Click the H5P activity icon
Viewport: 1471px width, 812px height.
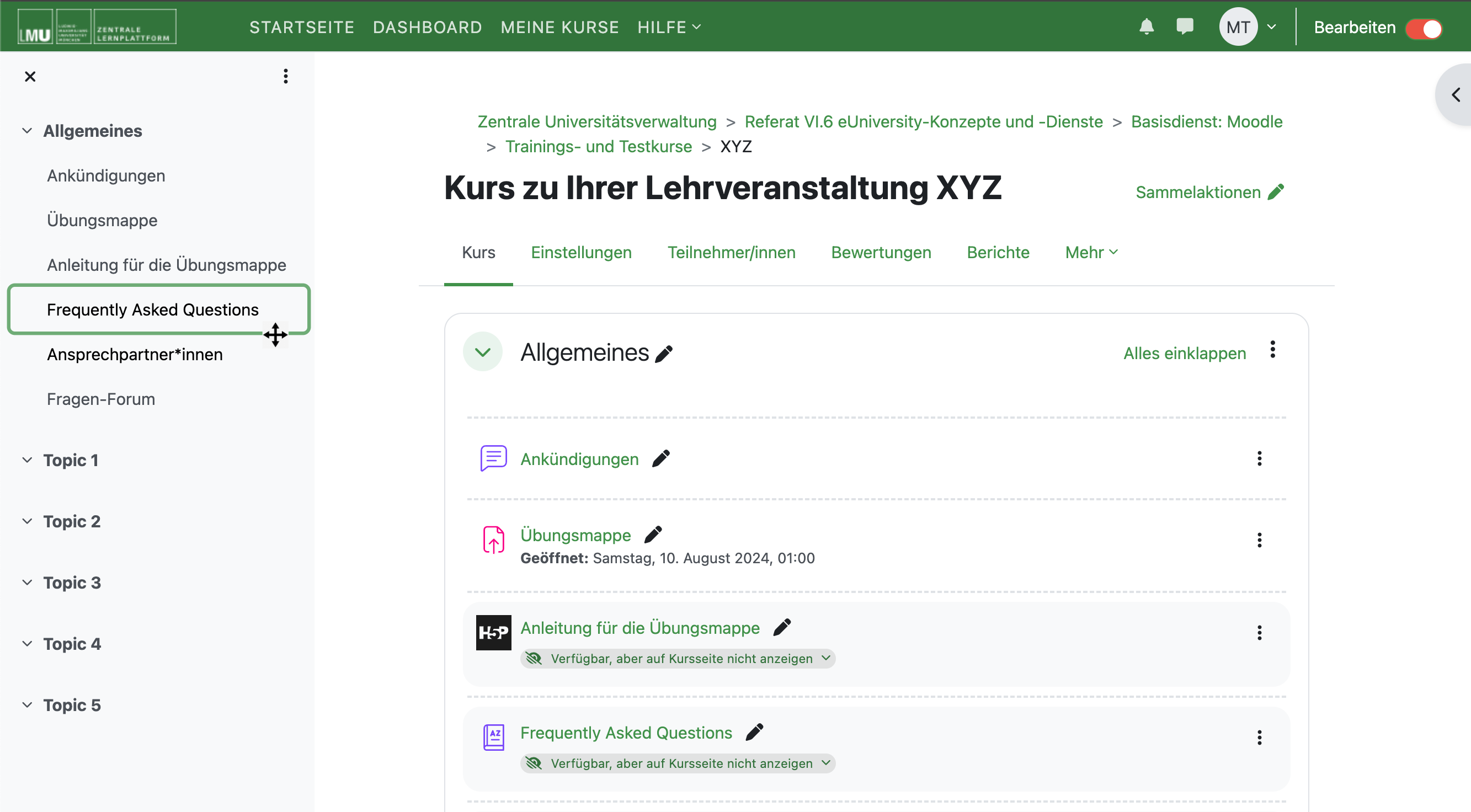493,633
